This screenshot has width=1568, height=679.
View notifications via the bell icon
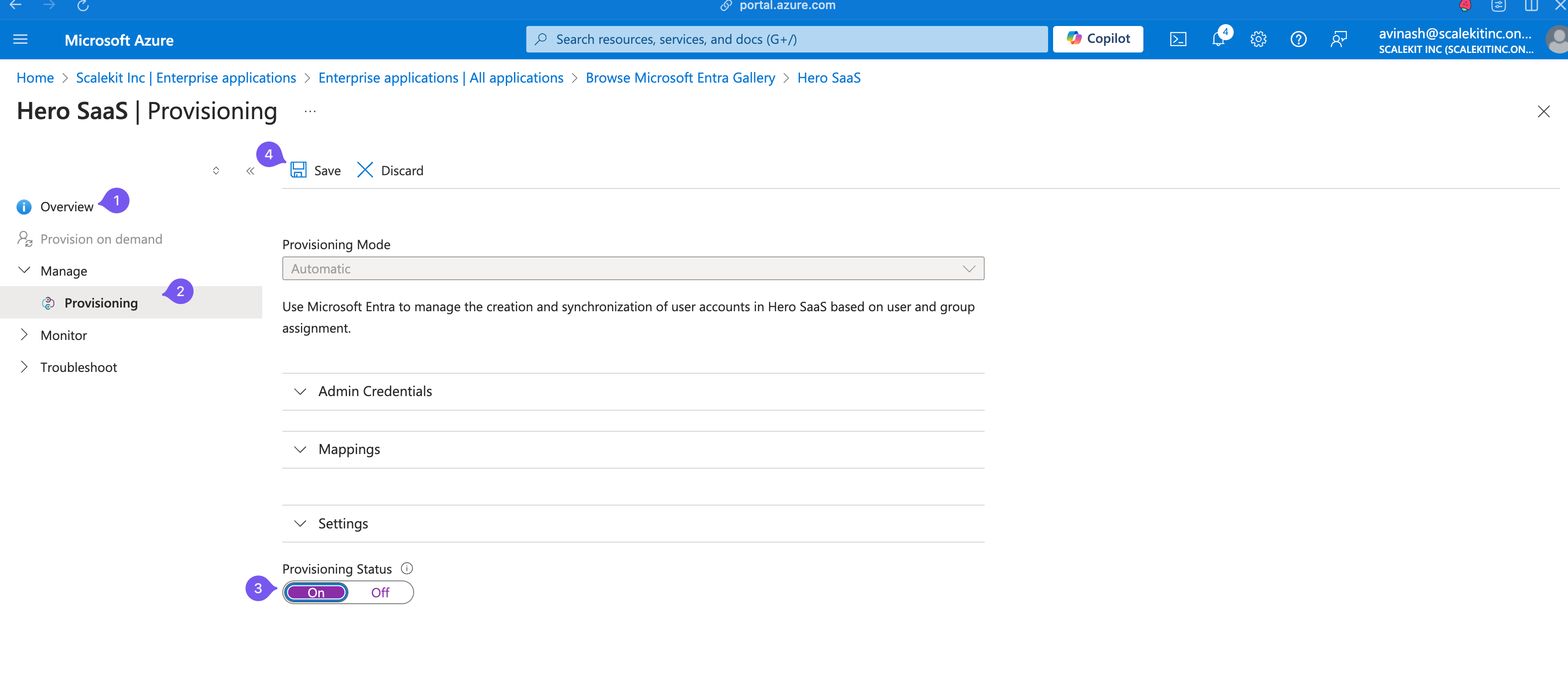(1218, 39)
